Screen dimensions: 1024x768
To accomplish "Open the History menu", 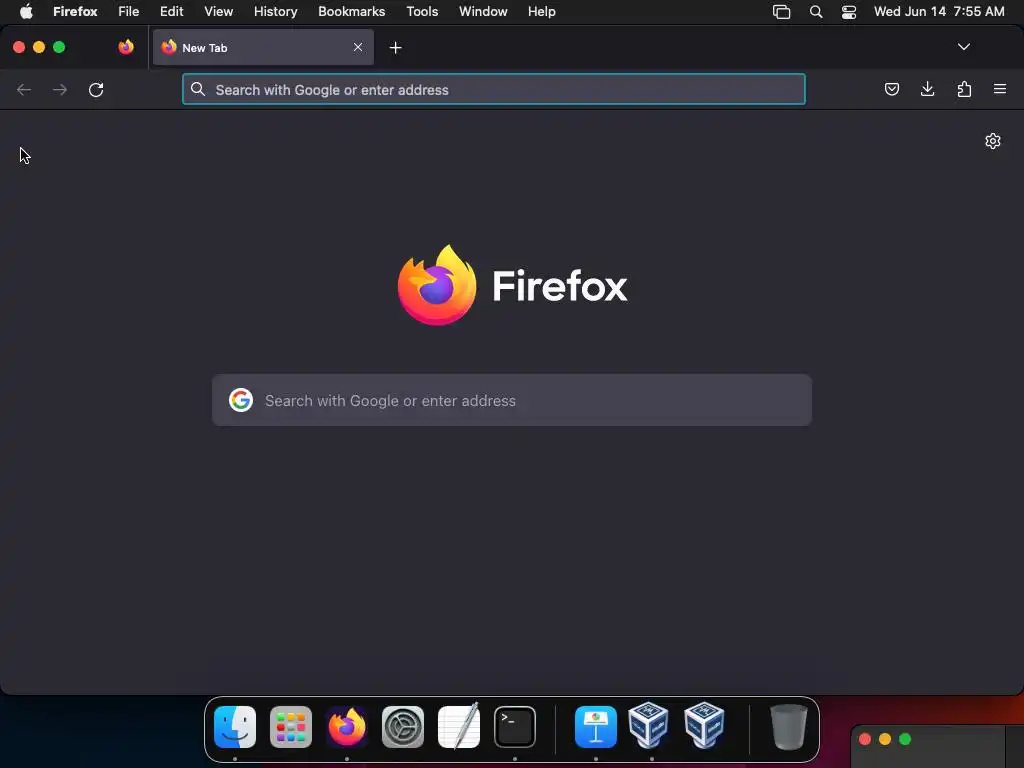I will tap(276, 11).
